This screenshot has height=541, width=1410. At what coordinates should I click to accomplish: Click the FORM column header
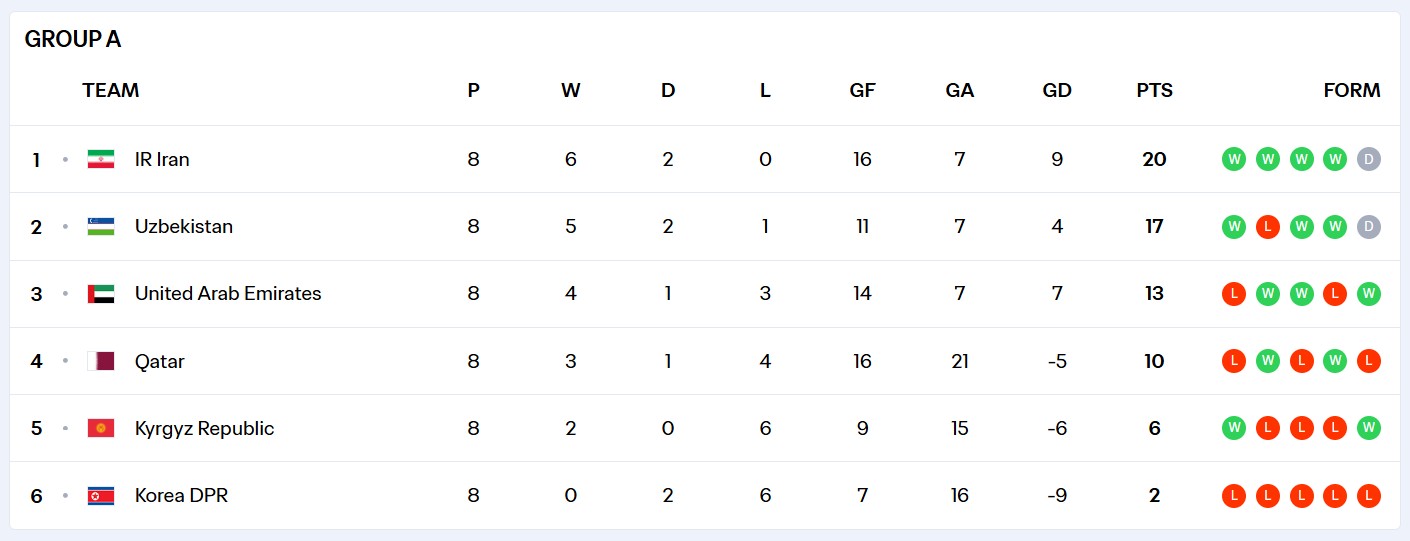click(x=1352, y=90)
